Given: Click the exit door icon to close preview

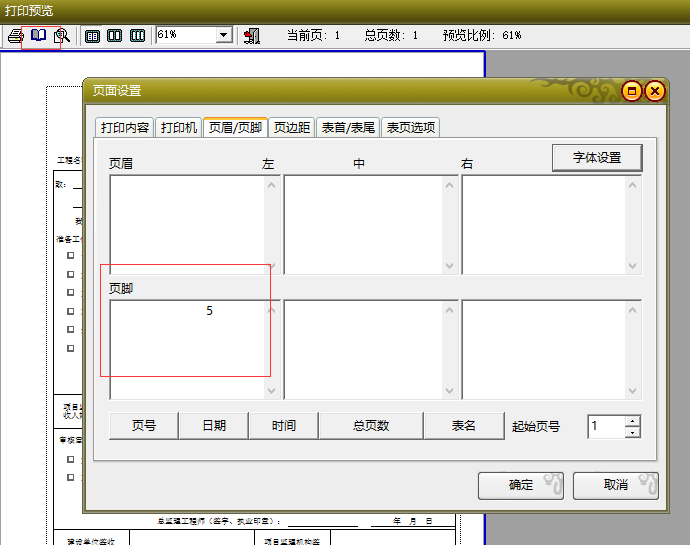Looking at the screenshot, I should pyautogui.click(x=251, y=36).
